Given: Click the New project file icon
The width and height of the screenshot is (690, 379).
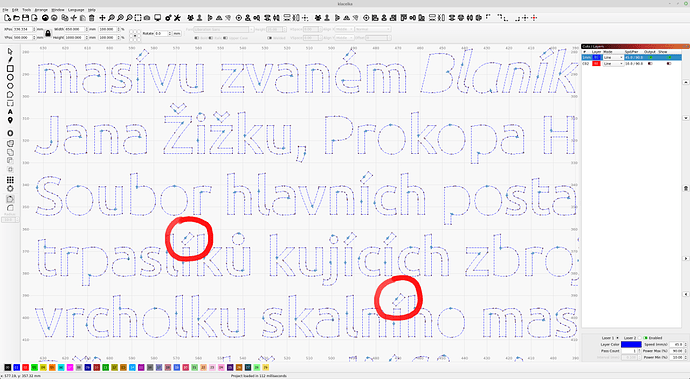Looking at the screenshot, I should (7, 18).
